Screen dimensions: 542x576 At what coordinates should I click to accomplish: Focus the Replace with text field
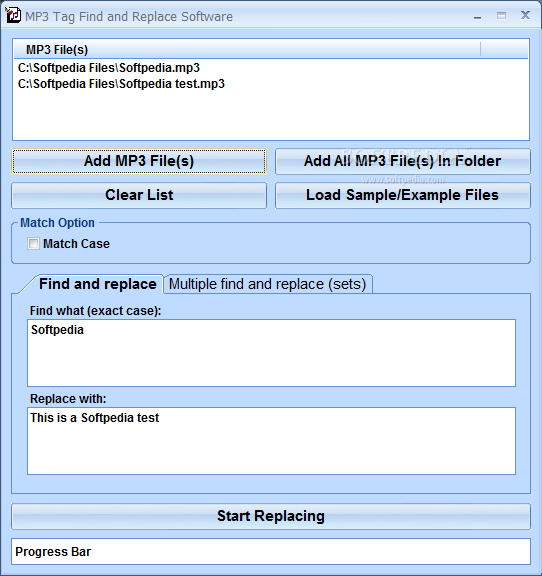pyautogui.click(x=271, y=440)
